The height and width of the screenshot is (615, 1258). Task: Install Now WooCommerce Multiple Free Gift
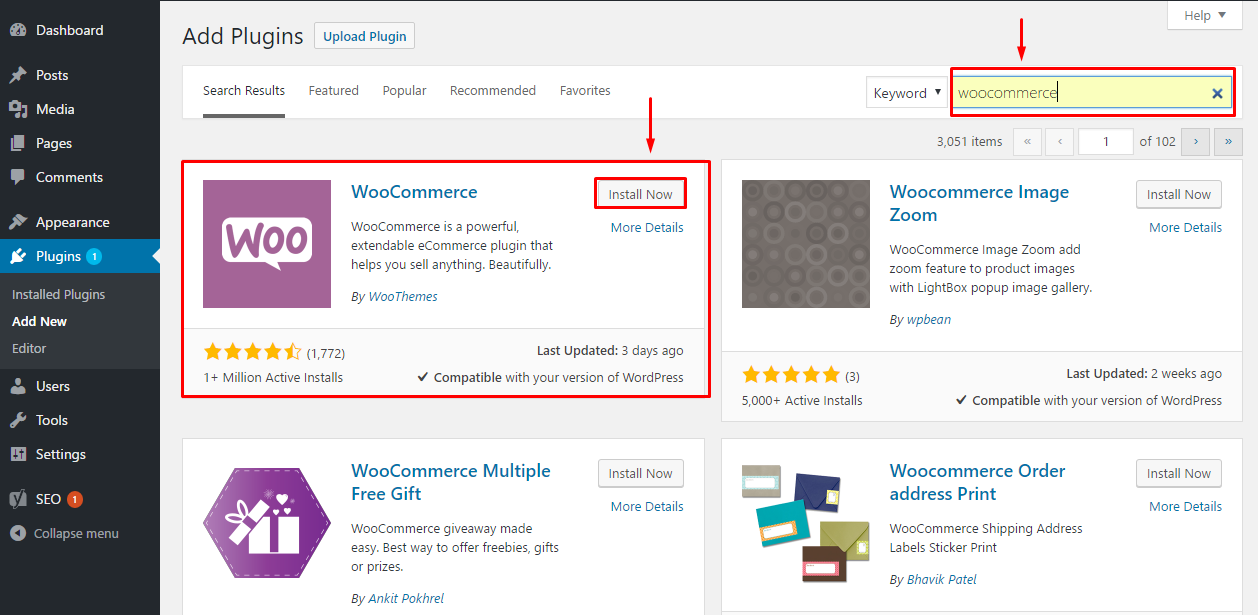pyautogui.click(x=640, y=473)
